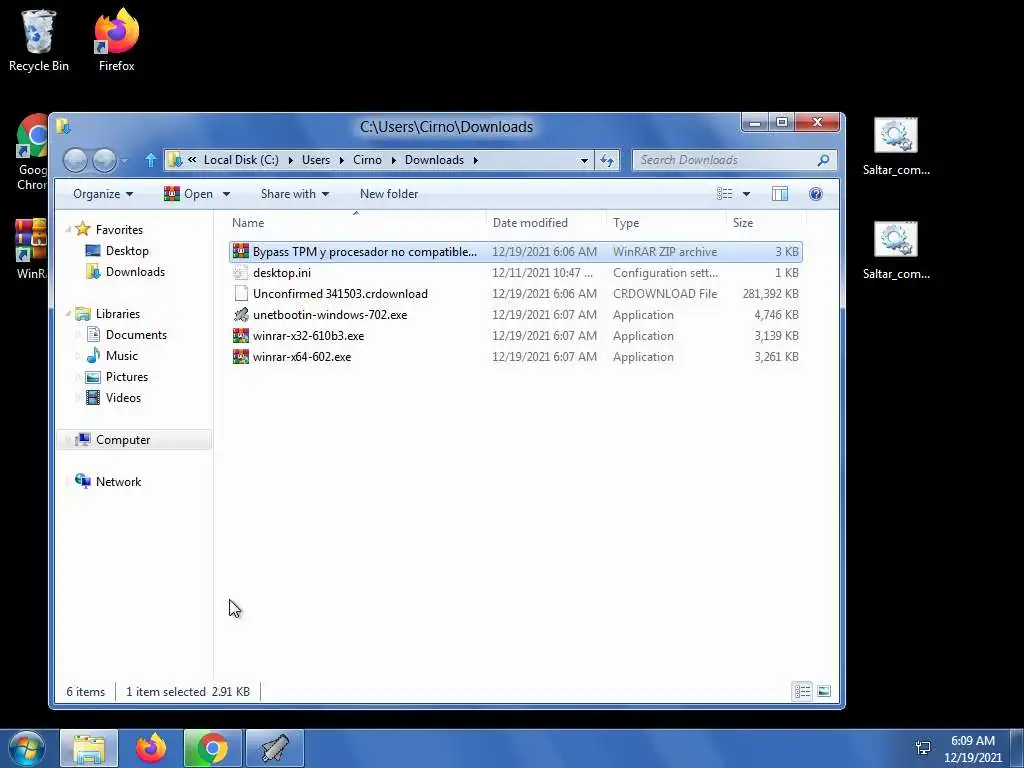Expand the arrow after Local Disk (C:)
Screen dimensions: 1024x768
coord(290,160)
